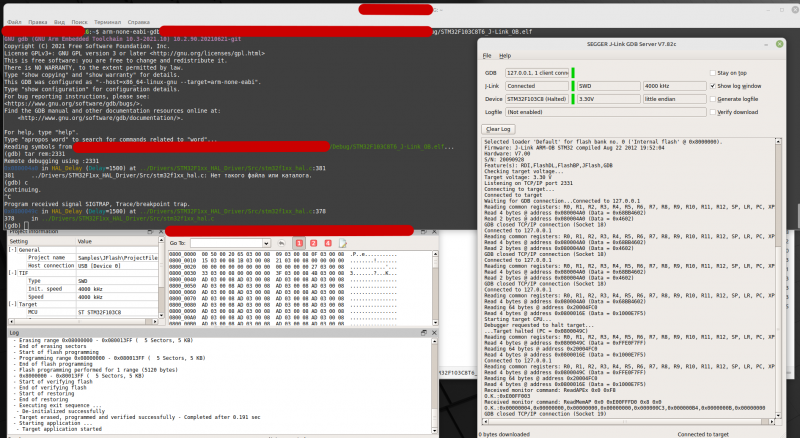This screenshot has width=800, height=438.
Task: Select 1-byte view icon in memory toolbar
Action: click(299, 244)
